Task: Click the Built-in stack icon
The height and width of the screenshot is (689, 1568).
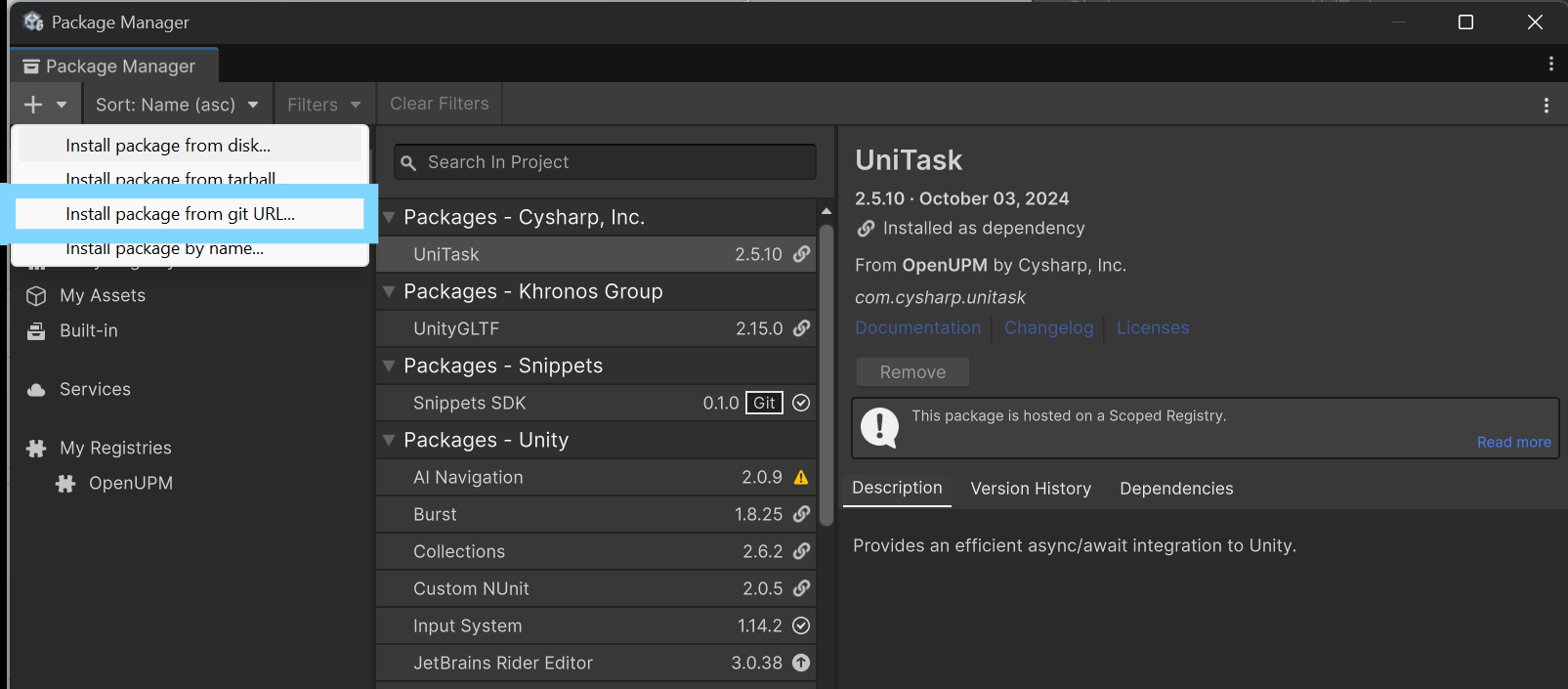Action: coord(36,331)
